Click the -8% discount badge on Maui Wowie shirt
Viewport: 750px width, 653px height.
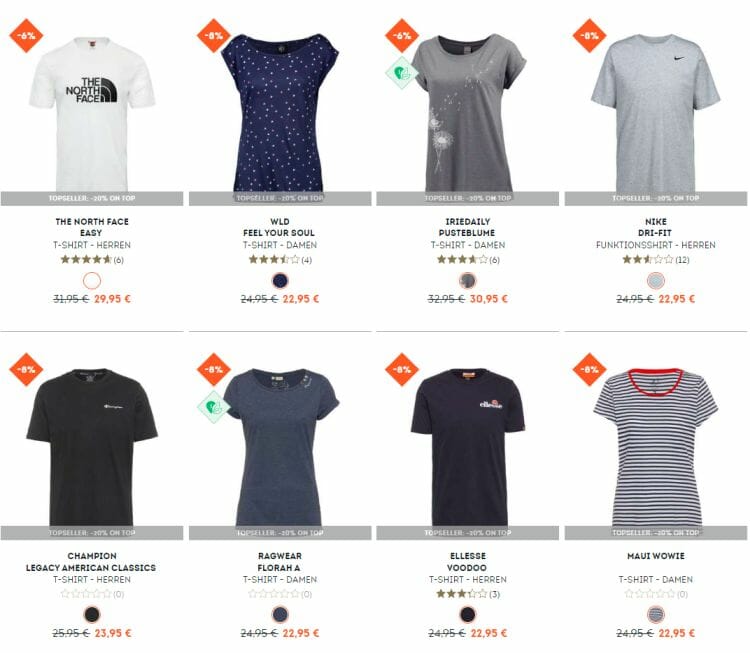[589, 369]
